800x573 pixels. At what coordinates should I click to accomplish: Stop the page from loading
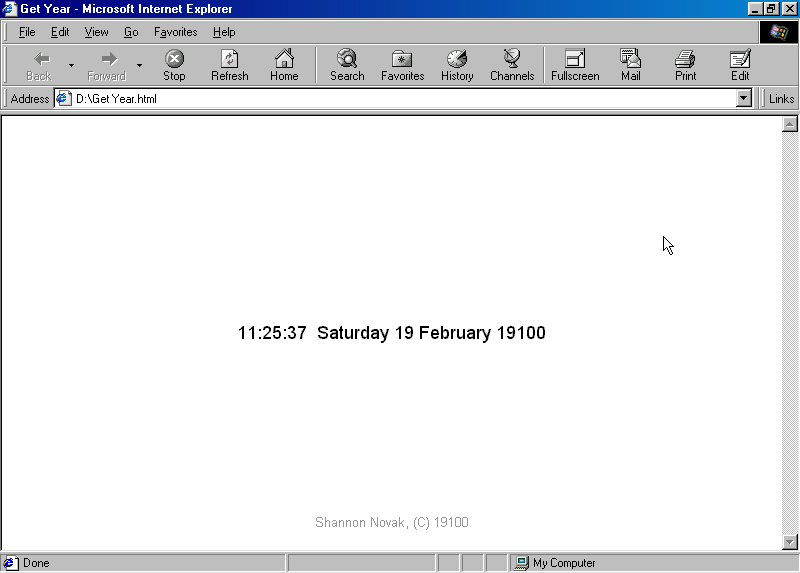(174, 66)
